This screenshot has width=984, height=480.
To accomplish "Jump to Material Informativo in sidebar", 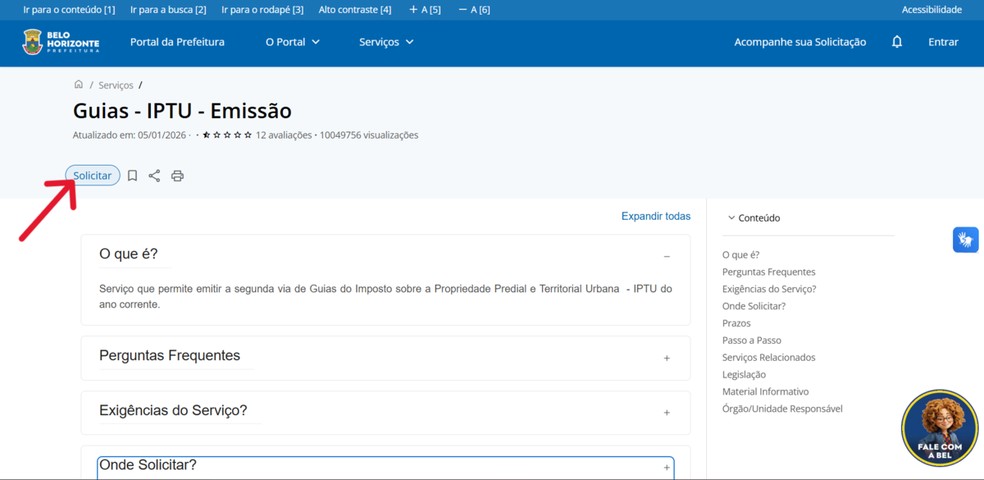I will (766, 392).
